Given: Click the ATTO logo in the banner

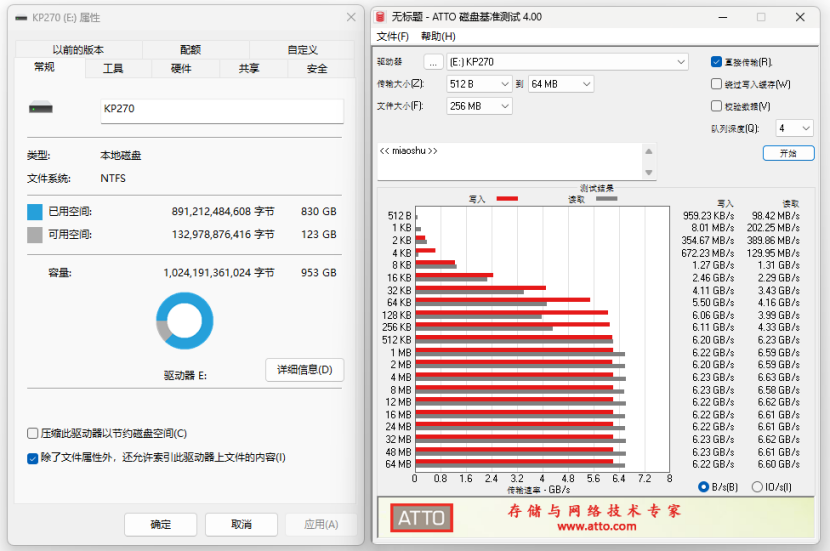Looking at the screenshot, I should (x=421, y=518).
